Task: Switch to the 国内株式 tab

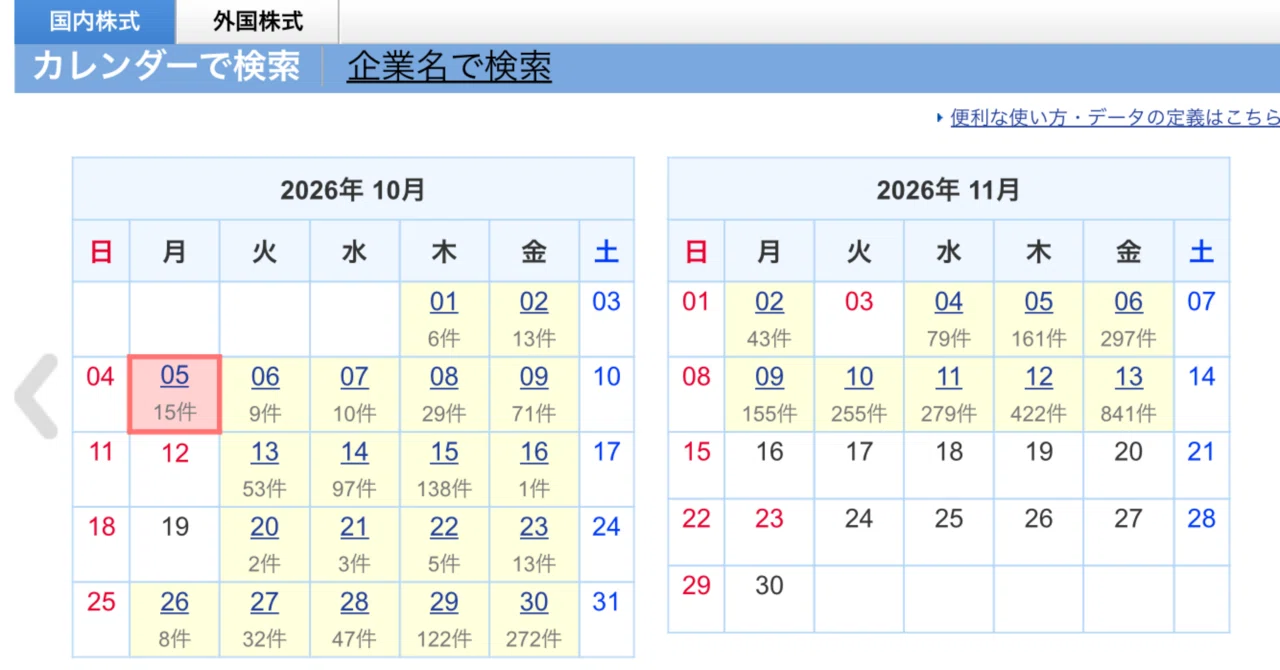Action: pos(95,21)
